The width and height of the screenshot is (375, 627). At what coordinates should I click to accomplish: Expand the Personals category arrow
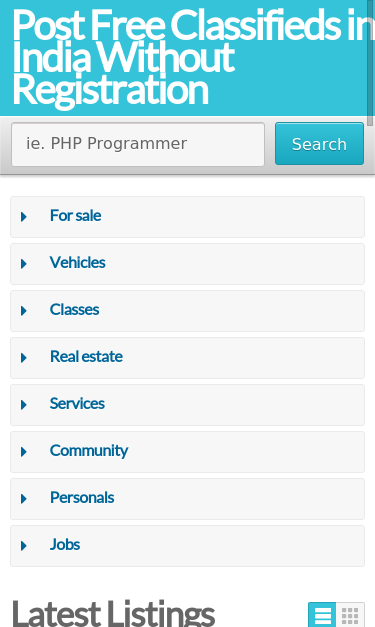[x=24, y=499]
